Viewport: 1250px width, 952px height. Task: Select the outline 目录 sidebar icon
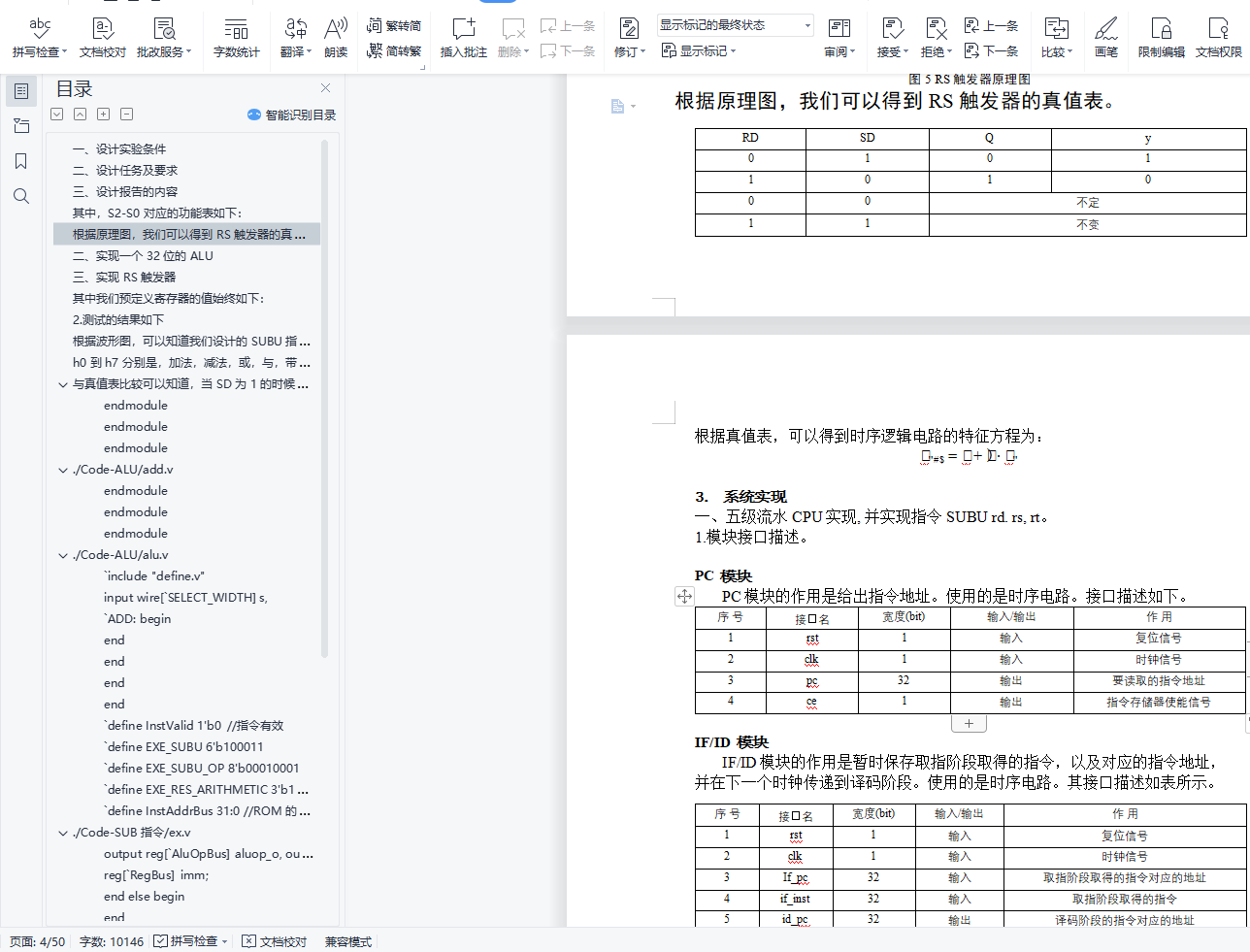[21, 91]
